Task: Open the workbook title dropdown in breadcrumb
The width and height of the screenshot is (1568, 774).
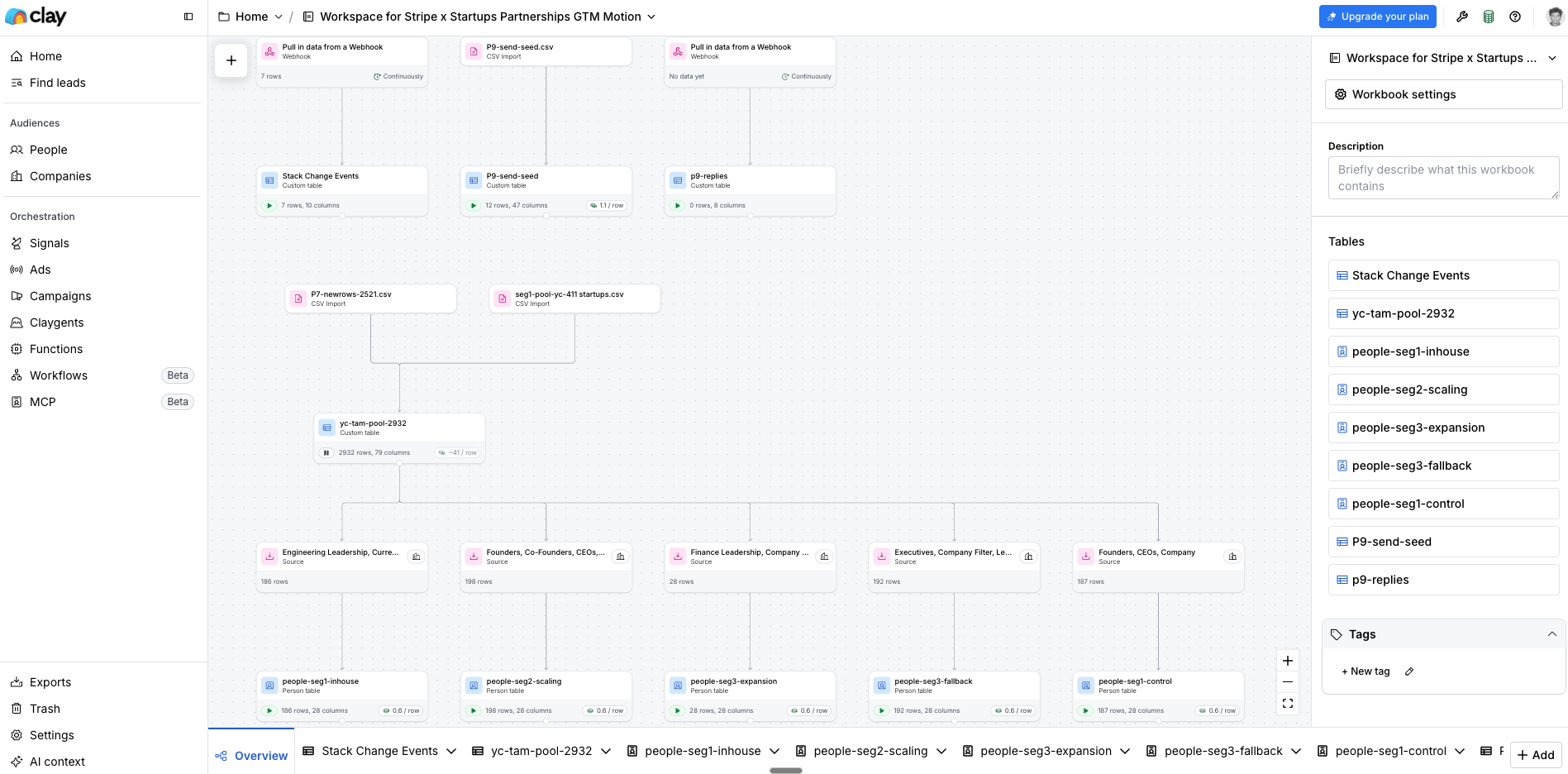Action: tap(651, 17)
